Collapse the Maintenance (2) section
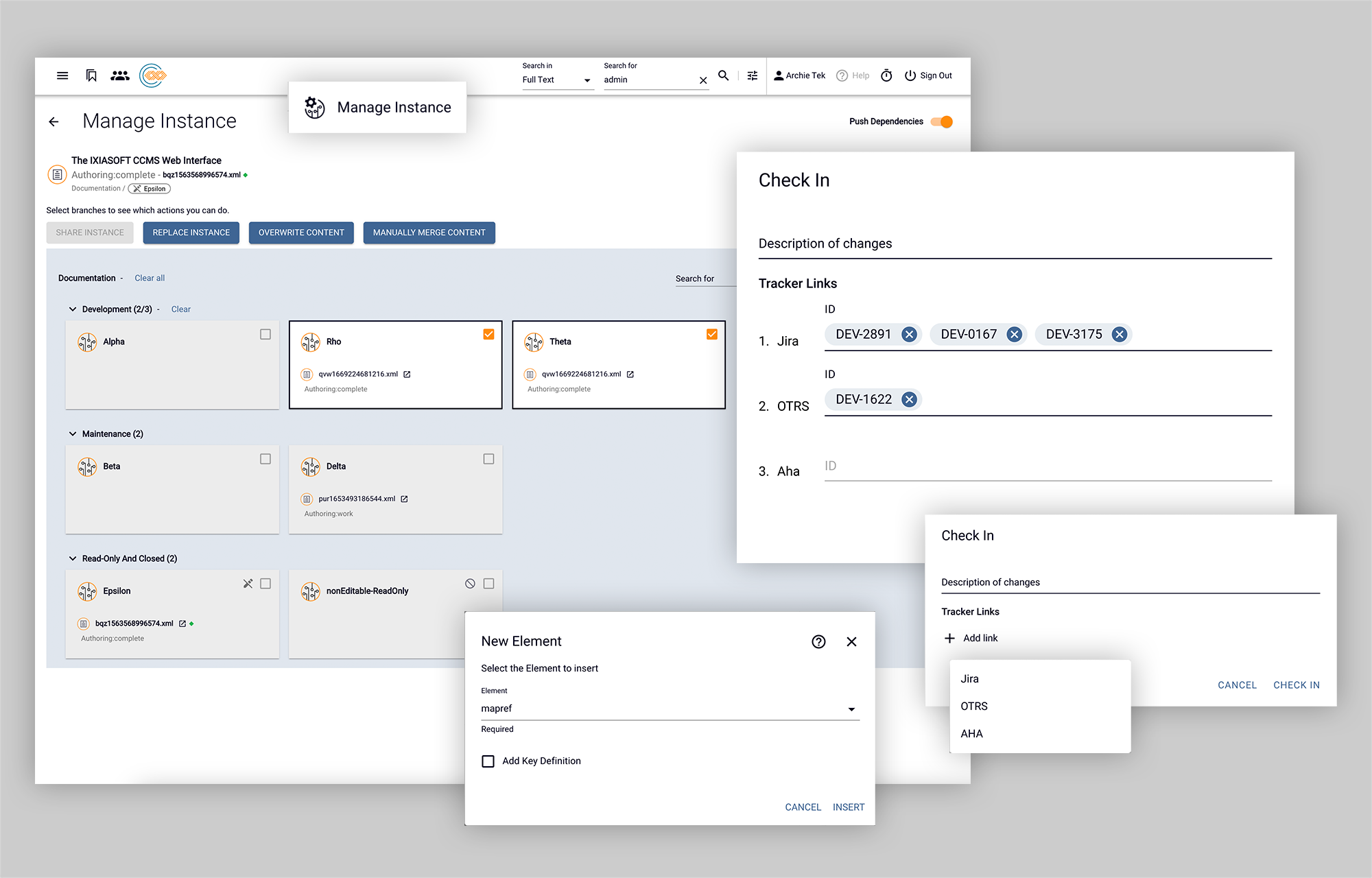This screenshot has width=1372, height=878. pyautogui.click(x=73, y=434)
